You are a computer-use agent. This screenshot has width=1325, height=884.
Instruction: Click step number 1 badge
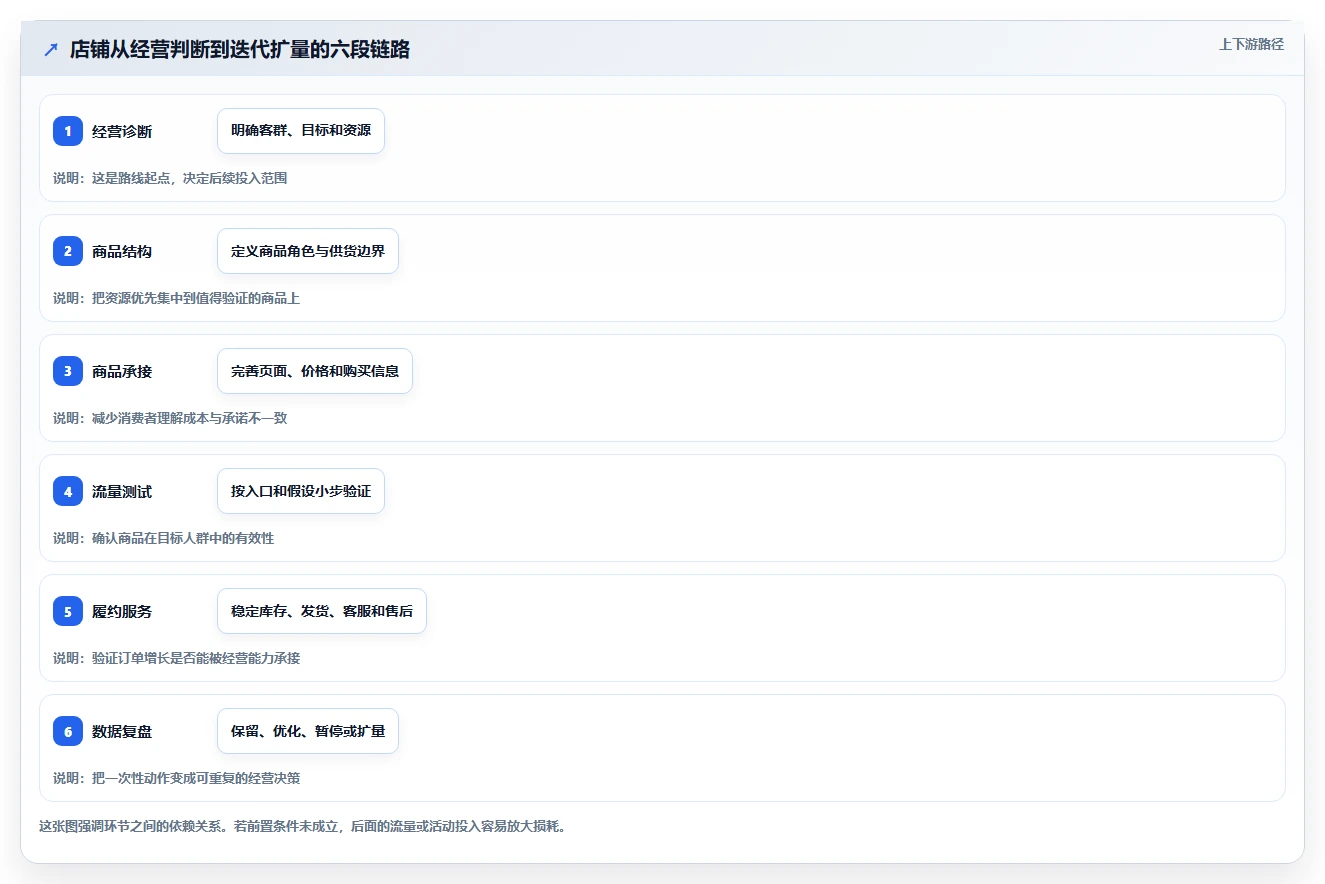[x=68, y=131]
